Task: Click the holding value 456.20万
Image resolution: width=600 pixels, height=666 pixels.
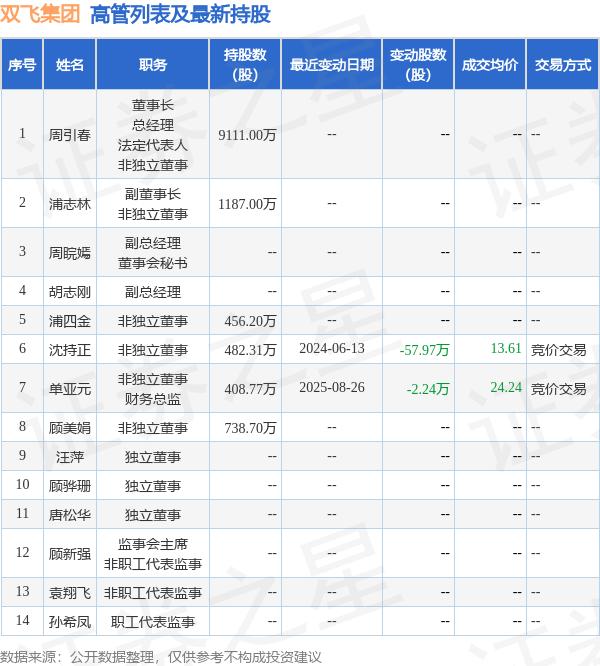Action: point(251,321)
